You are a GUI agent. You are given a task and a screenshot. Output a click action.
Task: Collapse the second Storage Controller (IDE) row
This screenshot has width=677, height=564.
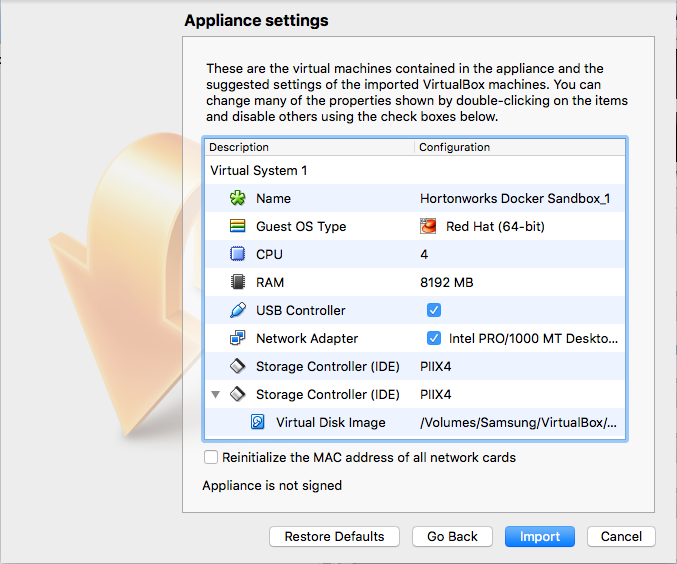click(x=216, y=394)
